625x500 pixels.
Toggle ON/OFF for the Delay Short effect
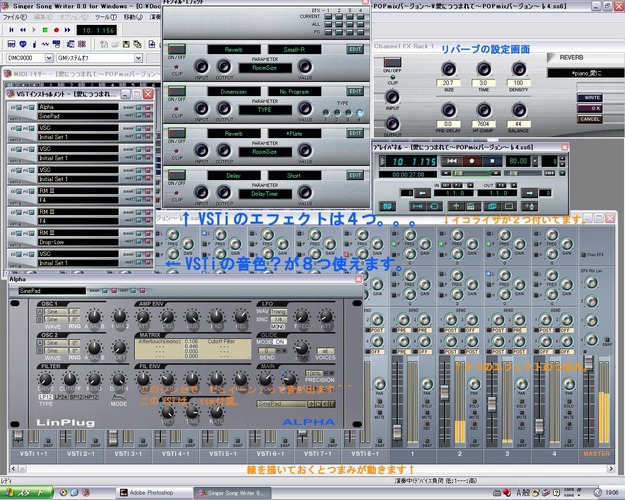point(176,175)
